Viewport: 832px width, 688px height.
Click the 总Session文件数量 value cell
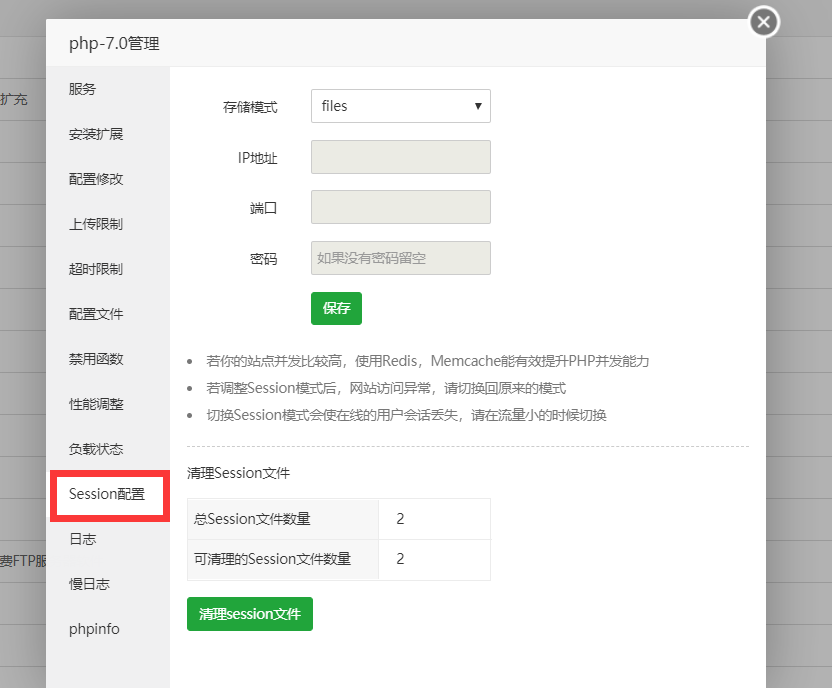click(435, 519)
